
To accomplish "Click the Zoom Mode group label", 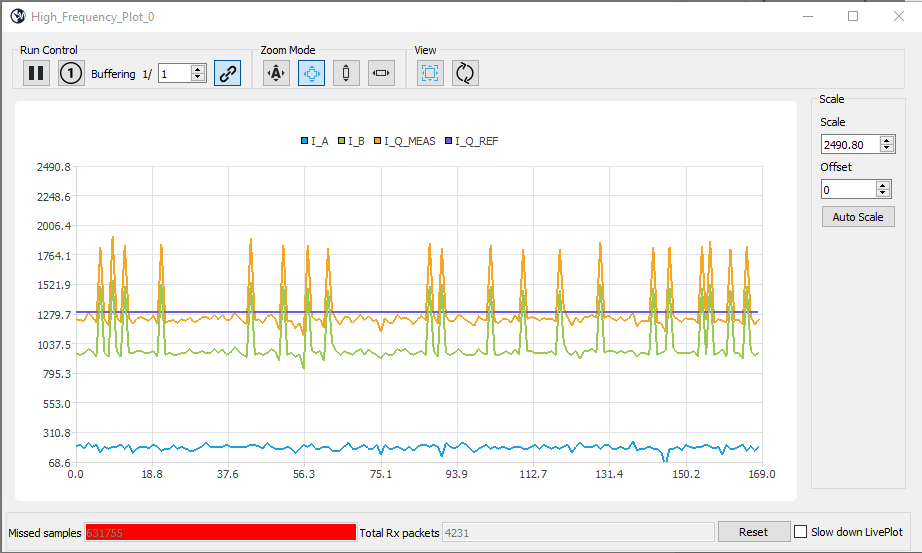I will click(288, 50).
